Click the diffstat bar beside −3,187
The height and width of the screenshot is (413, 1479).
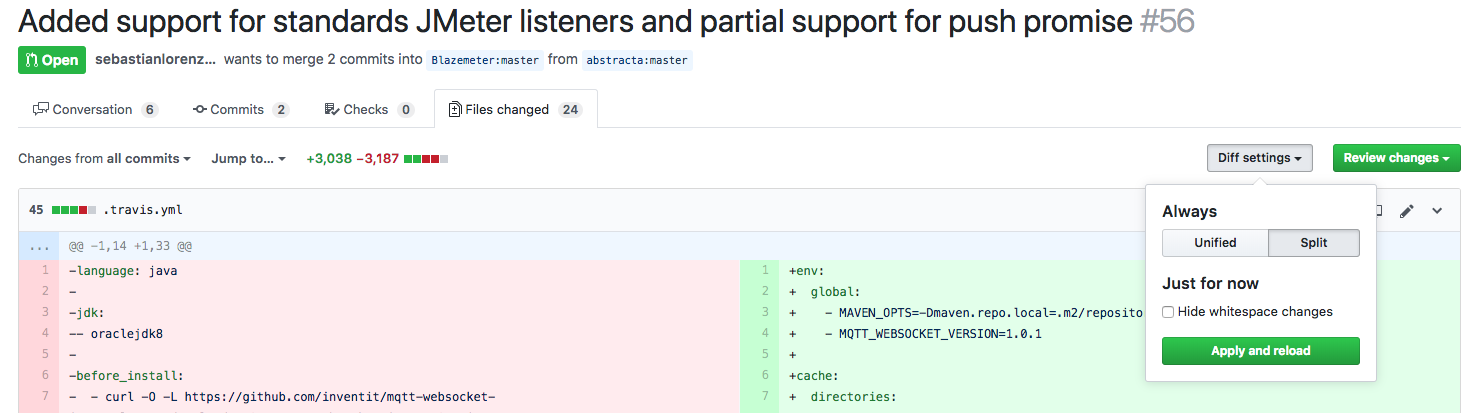[426, 159]
